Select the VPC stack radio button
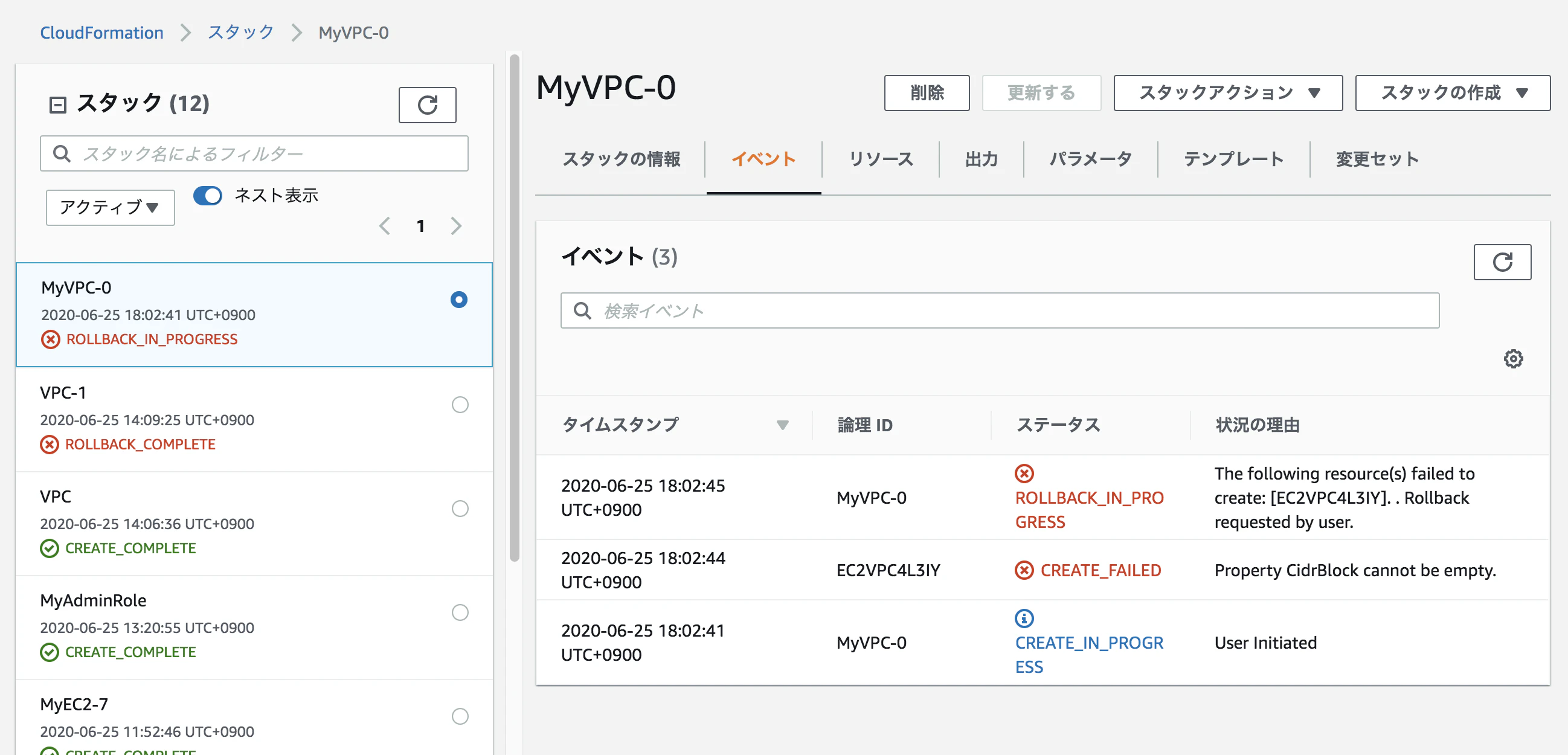Screen dimensions: 1568x755 tap(460, 509)
